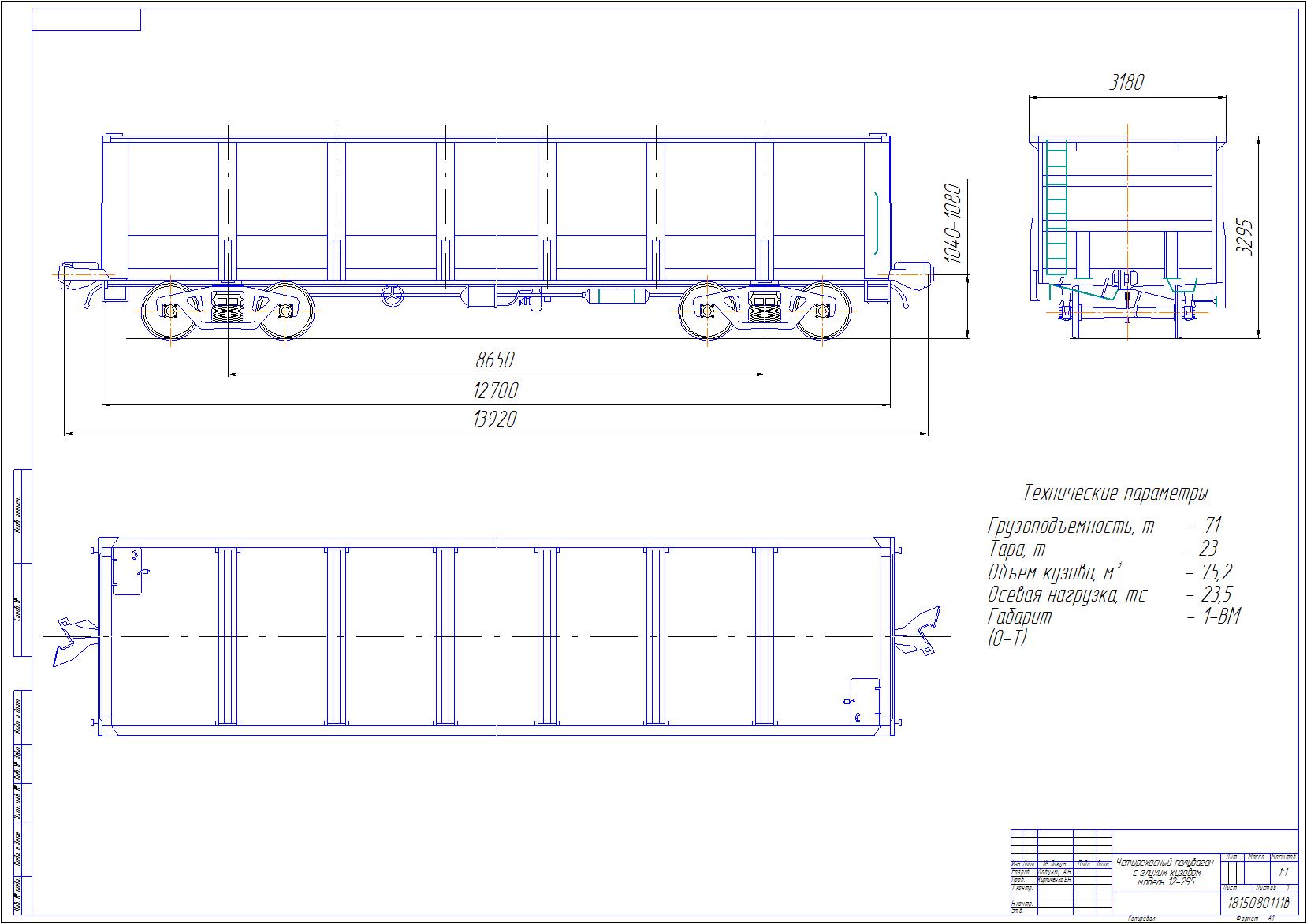Click the 3180 width dimension value

1126,82
